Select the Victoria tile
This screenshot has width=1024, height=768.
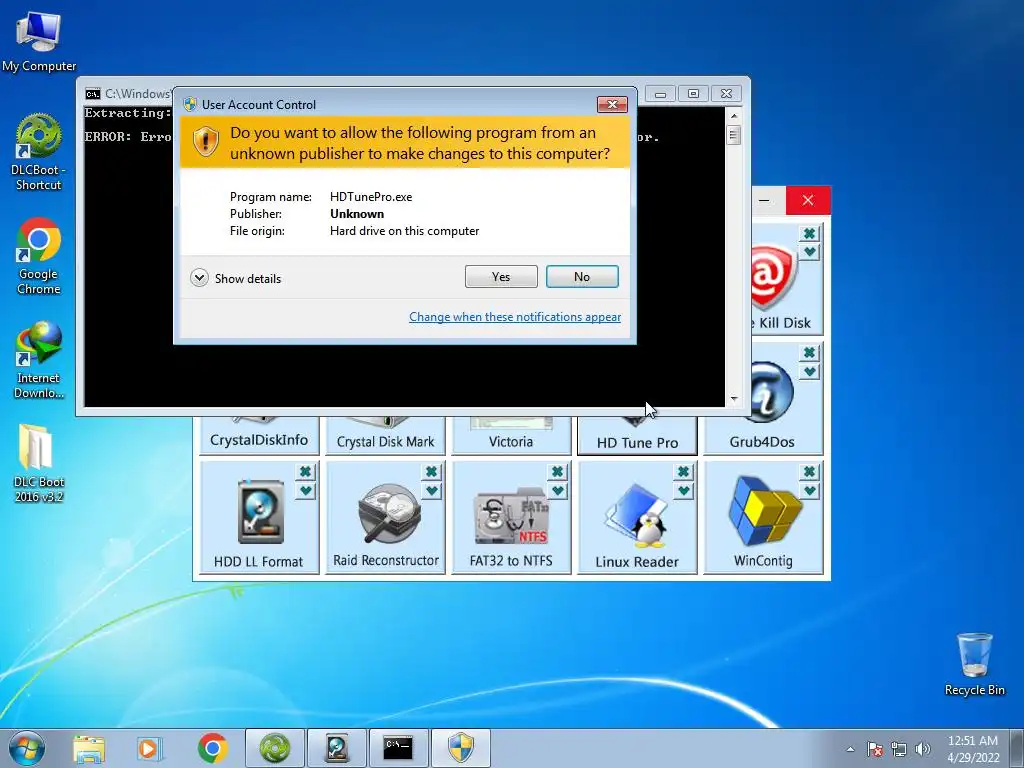point(511,436)
